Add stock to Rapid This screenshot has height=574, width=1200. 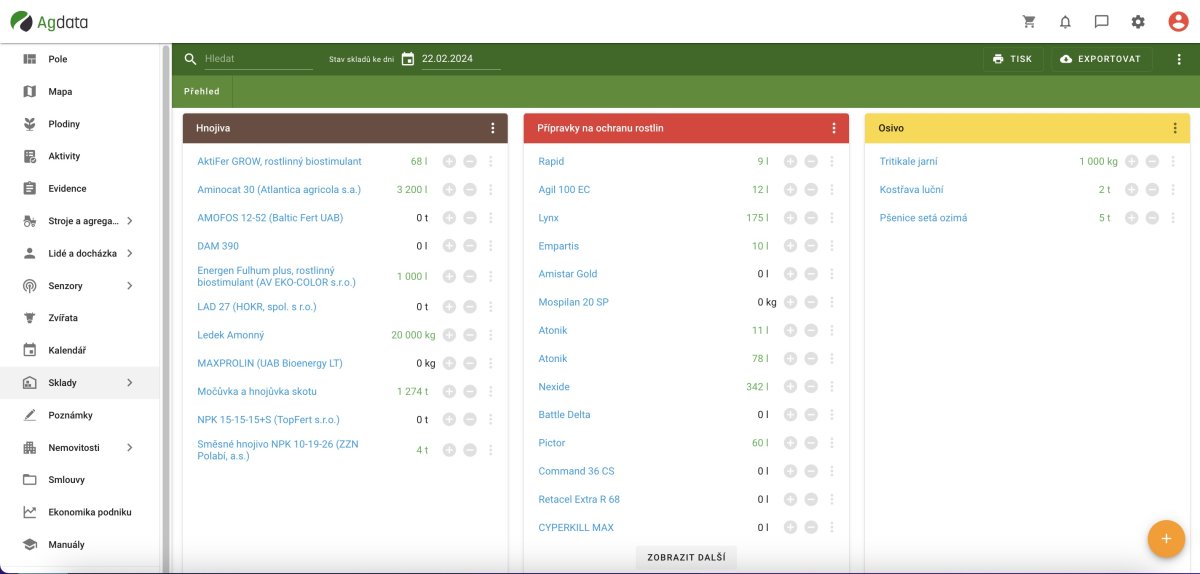click(790, 161)
